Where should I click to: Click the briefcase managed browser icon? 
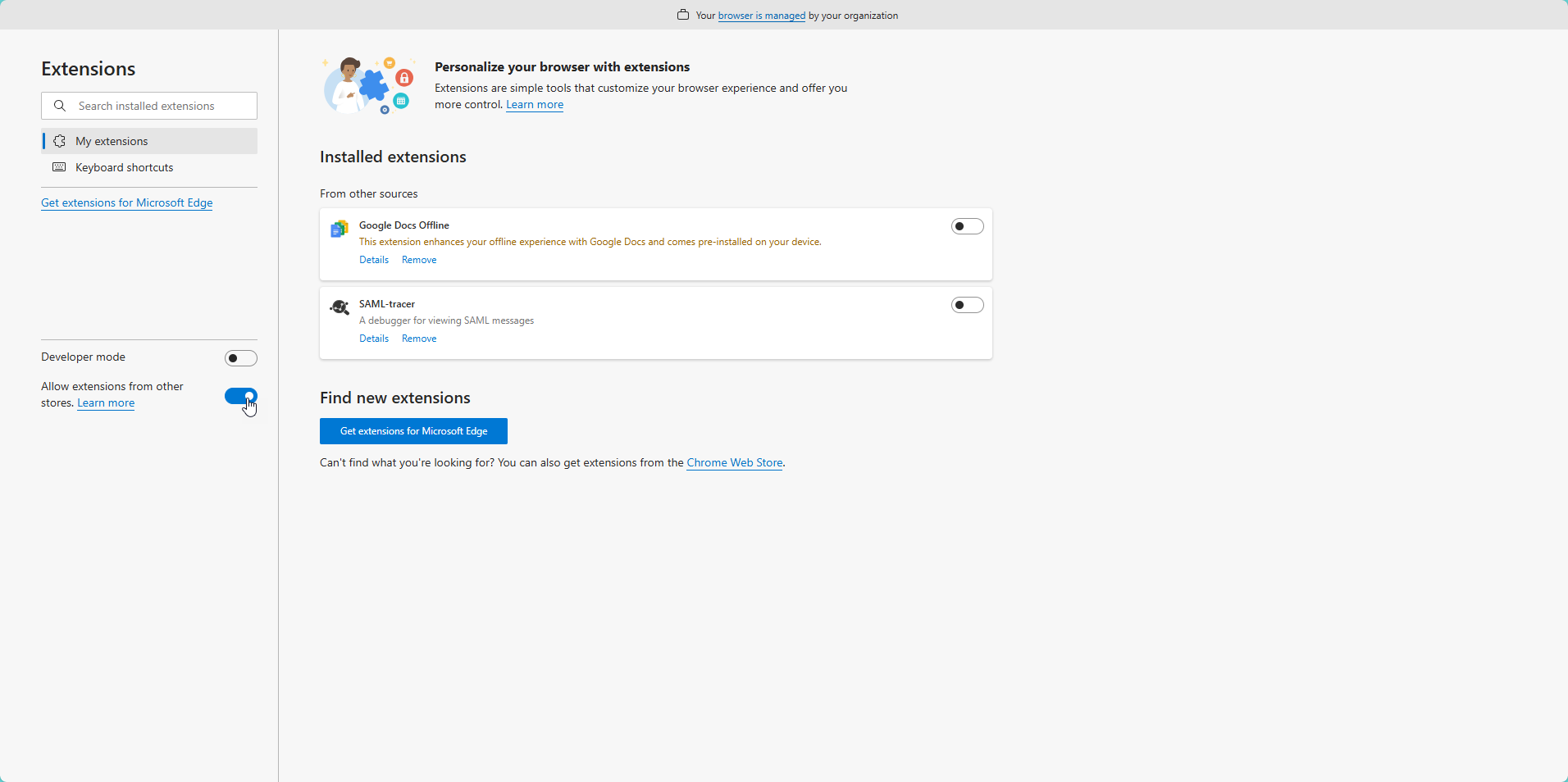pos(683,15)
